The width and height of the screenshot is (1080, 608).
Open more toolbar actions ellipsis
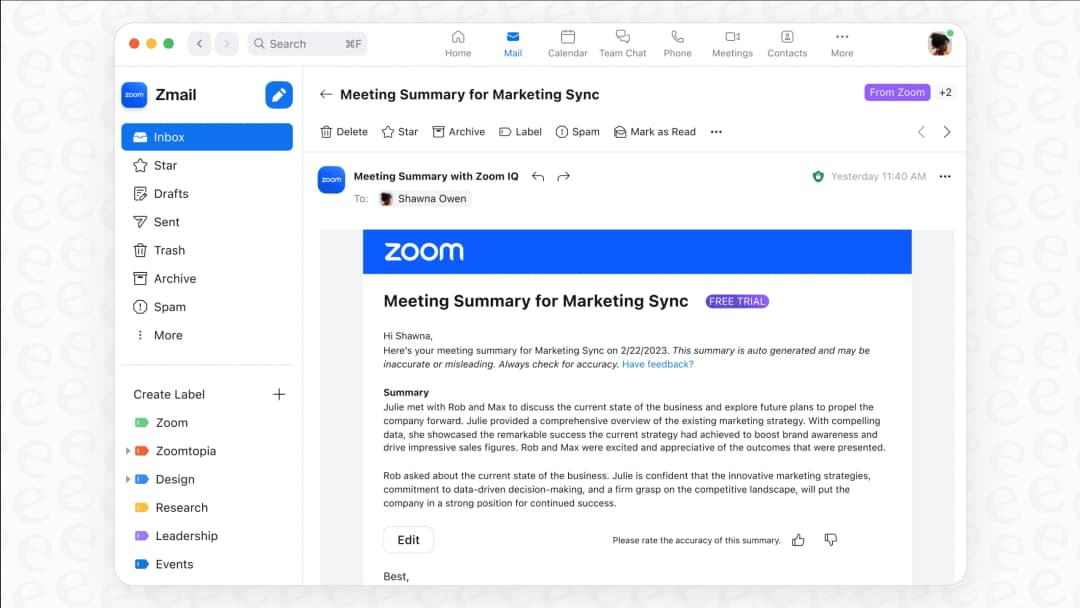click(x=716, y=132)
